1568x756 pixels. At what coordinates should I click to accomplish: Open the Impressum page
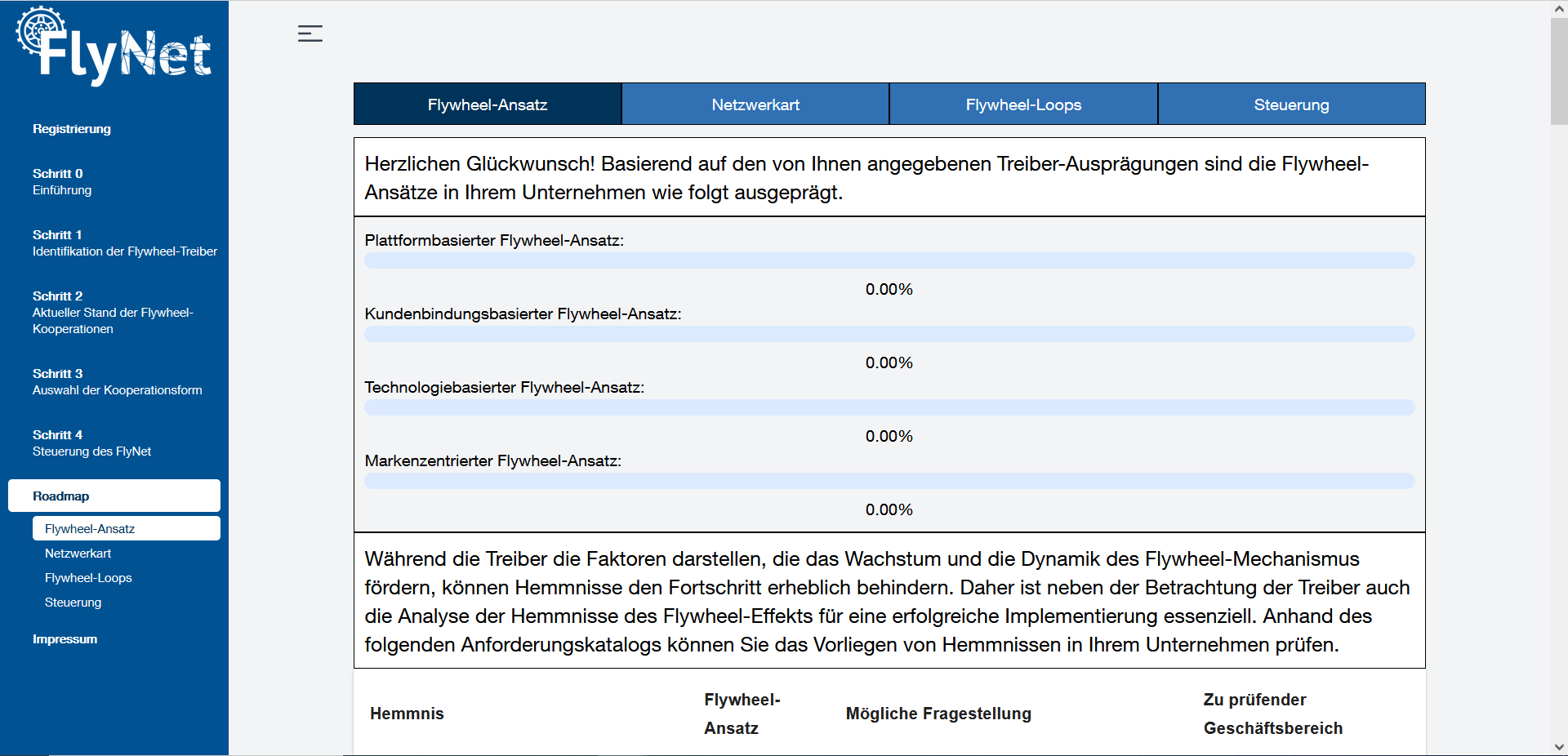(65, 639)
